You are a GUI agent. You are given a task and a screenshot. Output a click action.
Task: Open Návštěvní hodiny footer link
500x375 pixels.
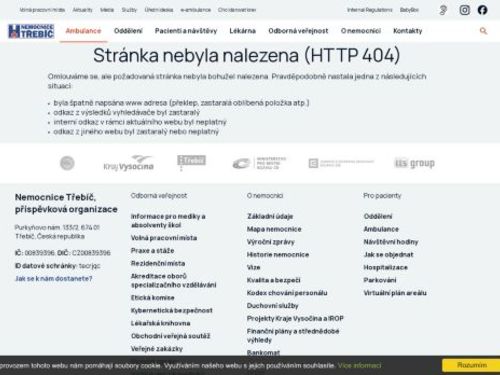pyautogui.click(x=391, y=242)
